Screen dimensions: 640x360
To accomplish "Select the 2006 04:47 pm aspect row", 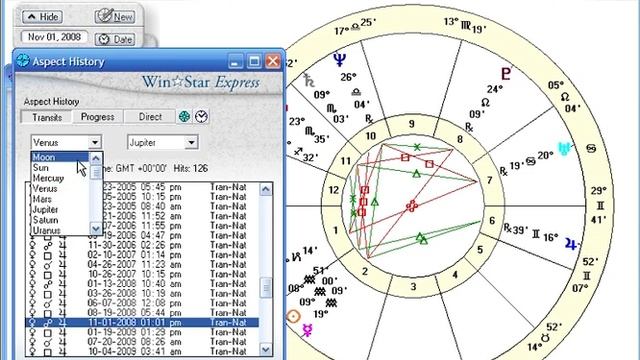I will 142,236.
